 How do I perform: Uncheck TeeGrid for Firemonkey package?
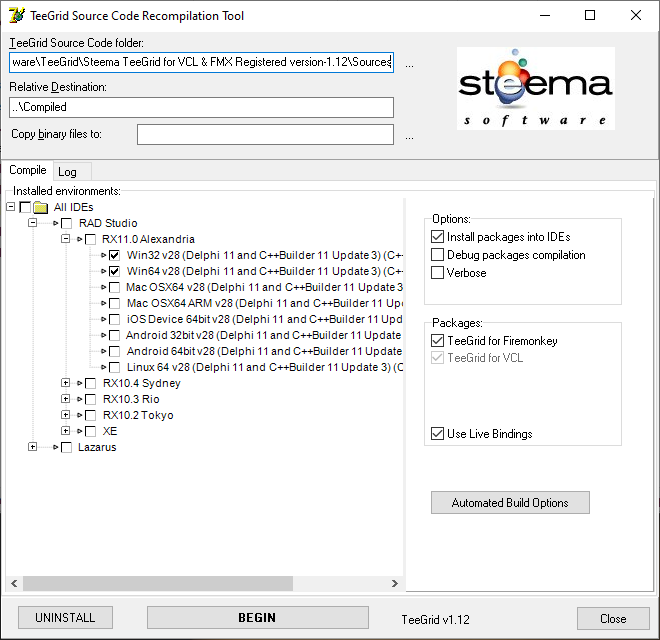pos(437,340)
